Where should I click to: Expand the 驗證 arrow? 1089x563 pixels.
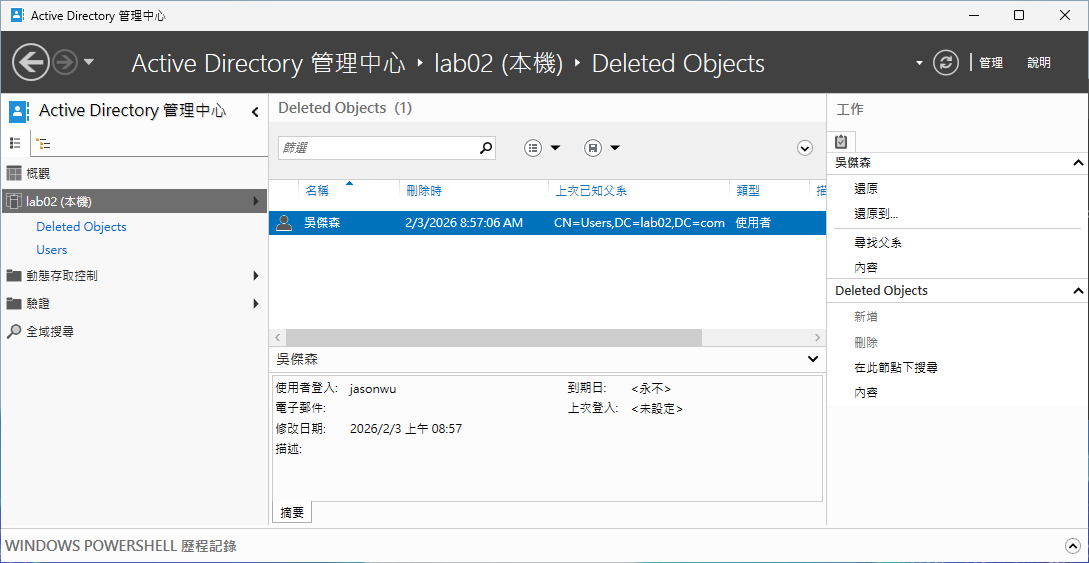[256, 303]
